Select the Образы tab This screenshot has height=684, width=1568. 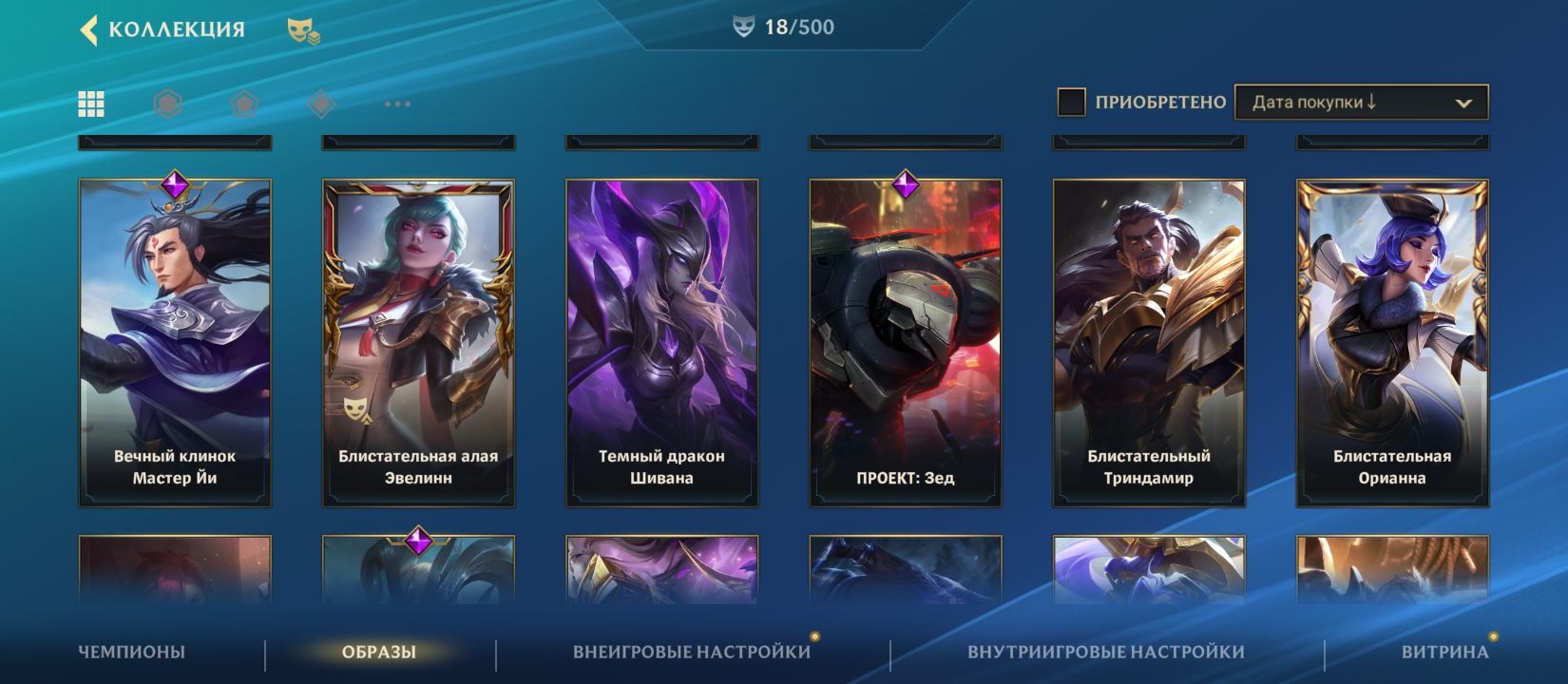[379, 652]
